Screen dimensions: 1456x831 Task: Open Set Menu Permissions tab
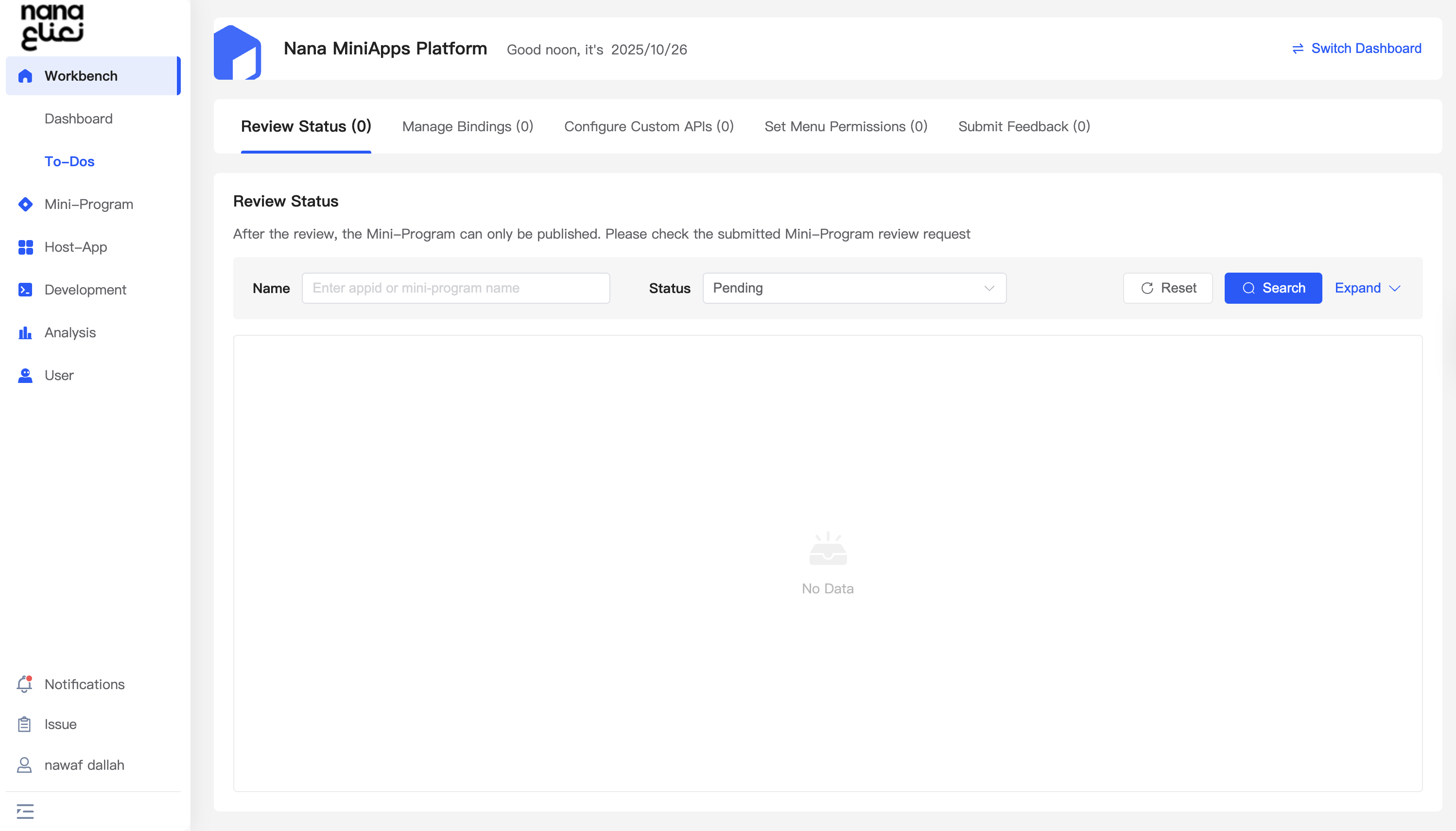tap(845, 127)
